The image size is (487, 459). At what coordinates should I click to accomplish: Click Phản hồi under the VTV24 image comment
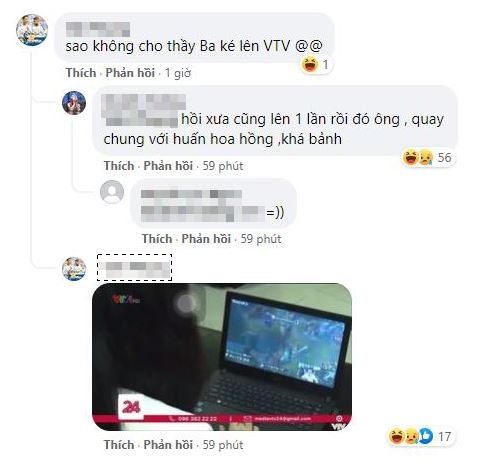click(168, 445)
